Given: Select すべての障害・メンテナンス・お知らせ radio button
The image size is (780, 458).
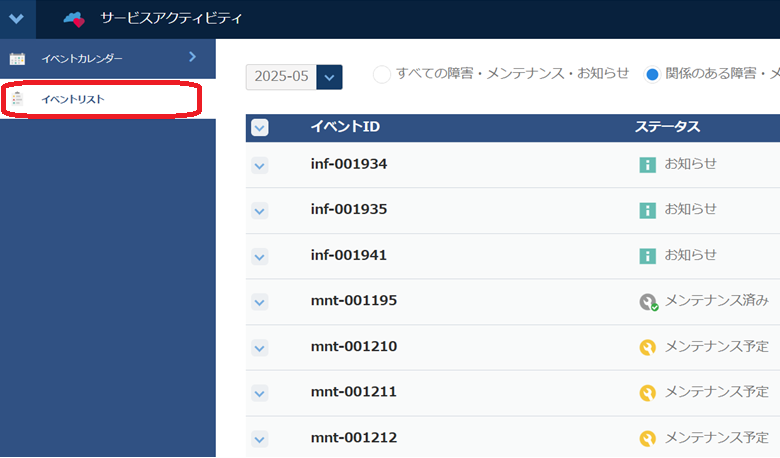Looking at the screenshot, I should [x=382, y=75].
